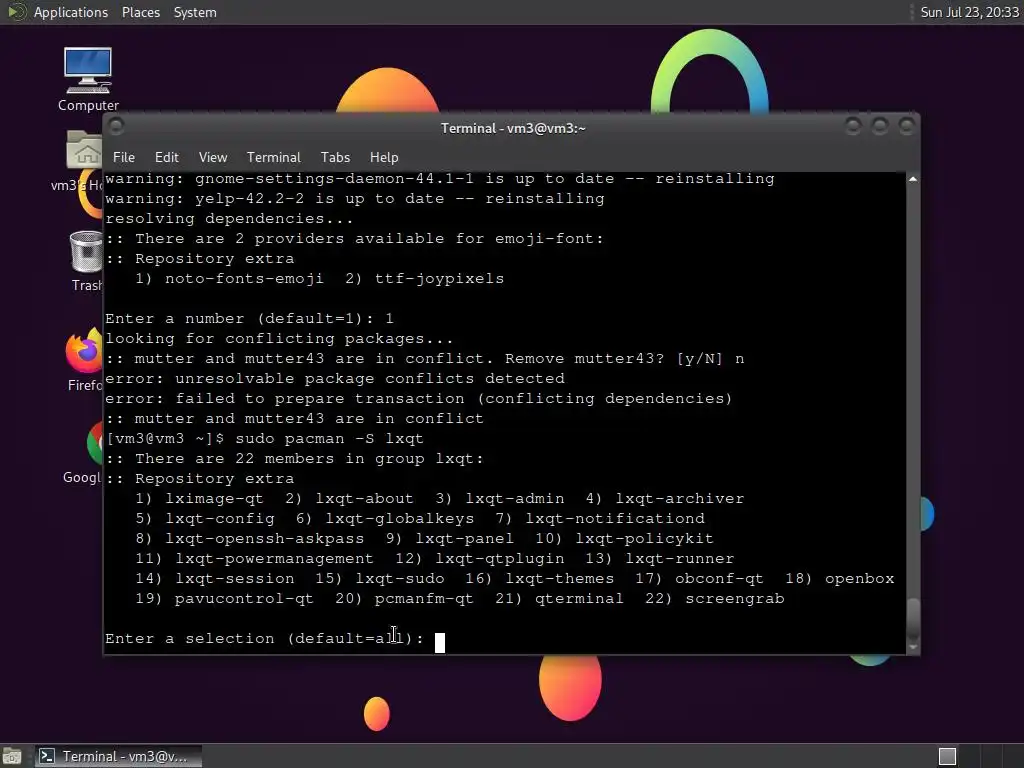1024x768 pixels.
Task: Click the text '1) noto-fonts-emoji'
Action: [x=229, y=279]
